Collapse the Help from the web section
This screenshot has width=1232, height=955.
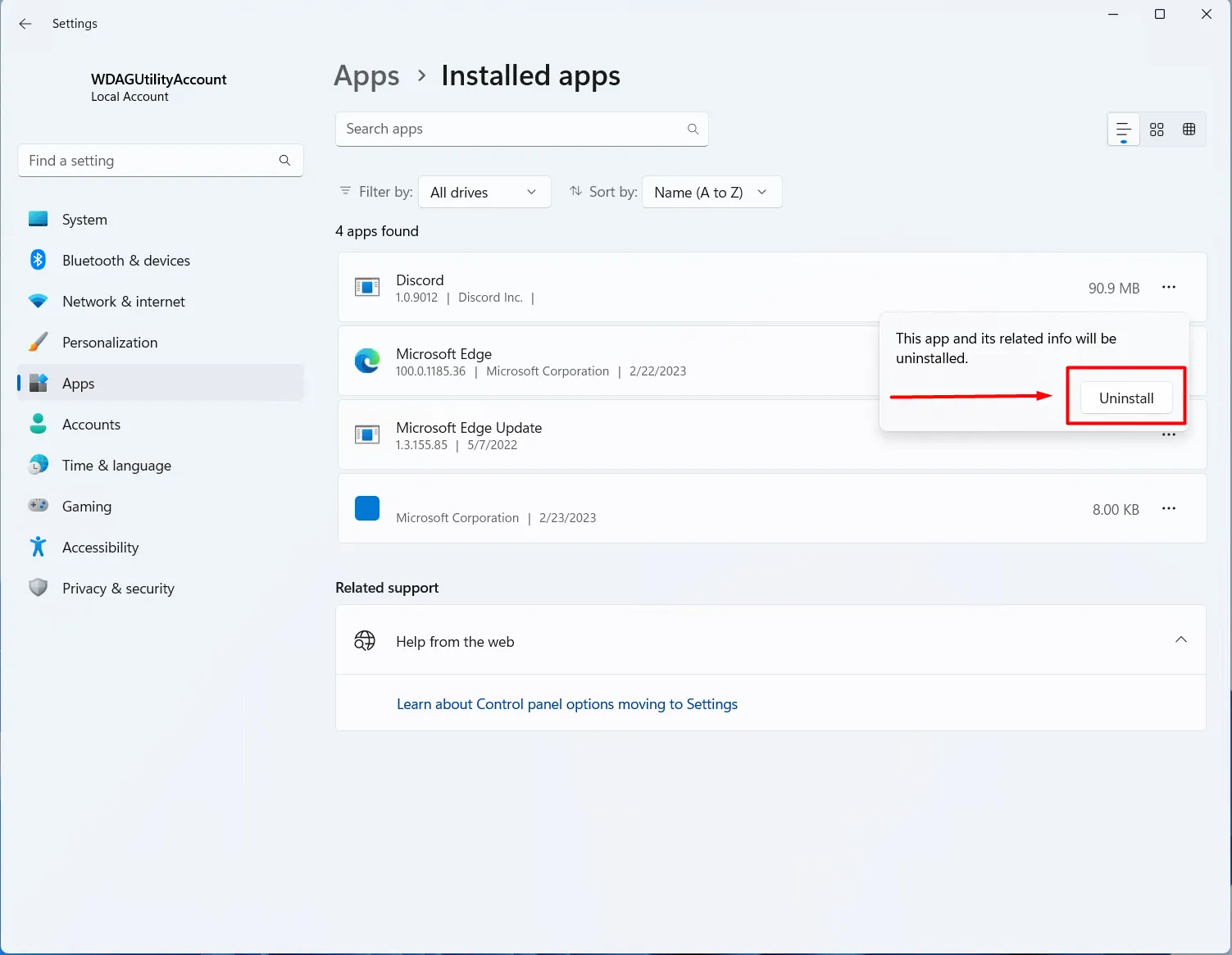point(1180,640)
